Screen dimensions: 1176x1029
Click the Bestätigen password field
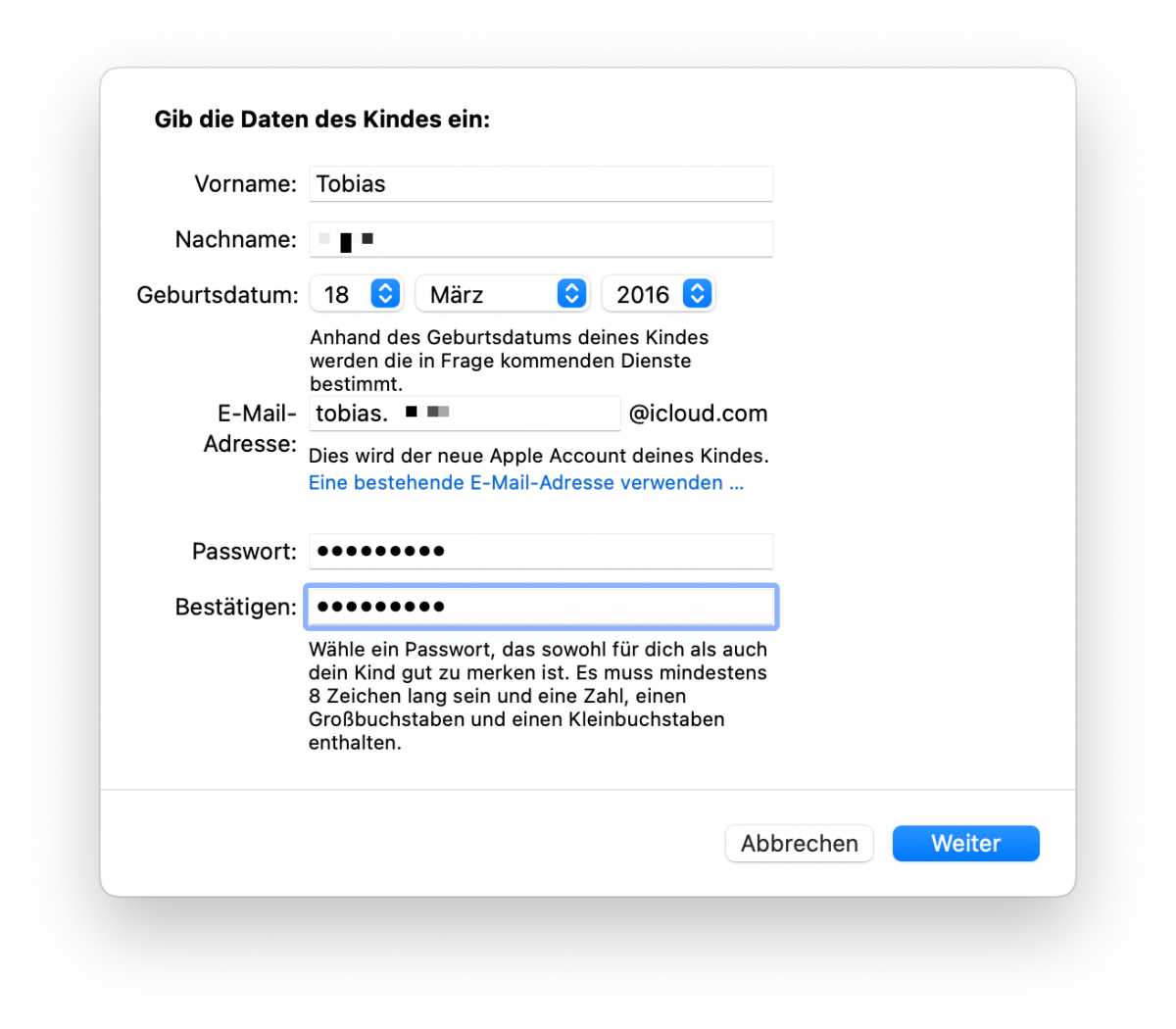click(541, 607)
